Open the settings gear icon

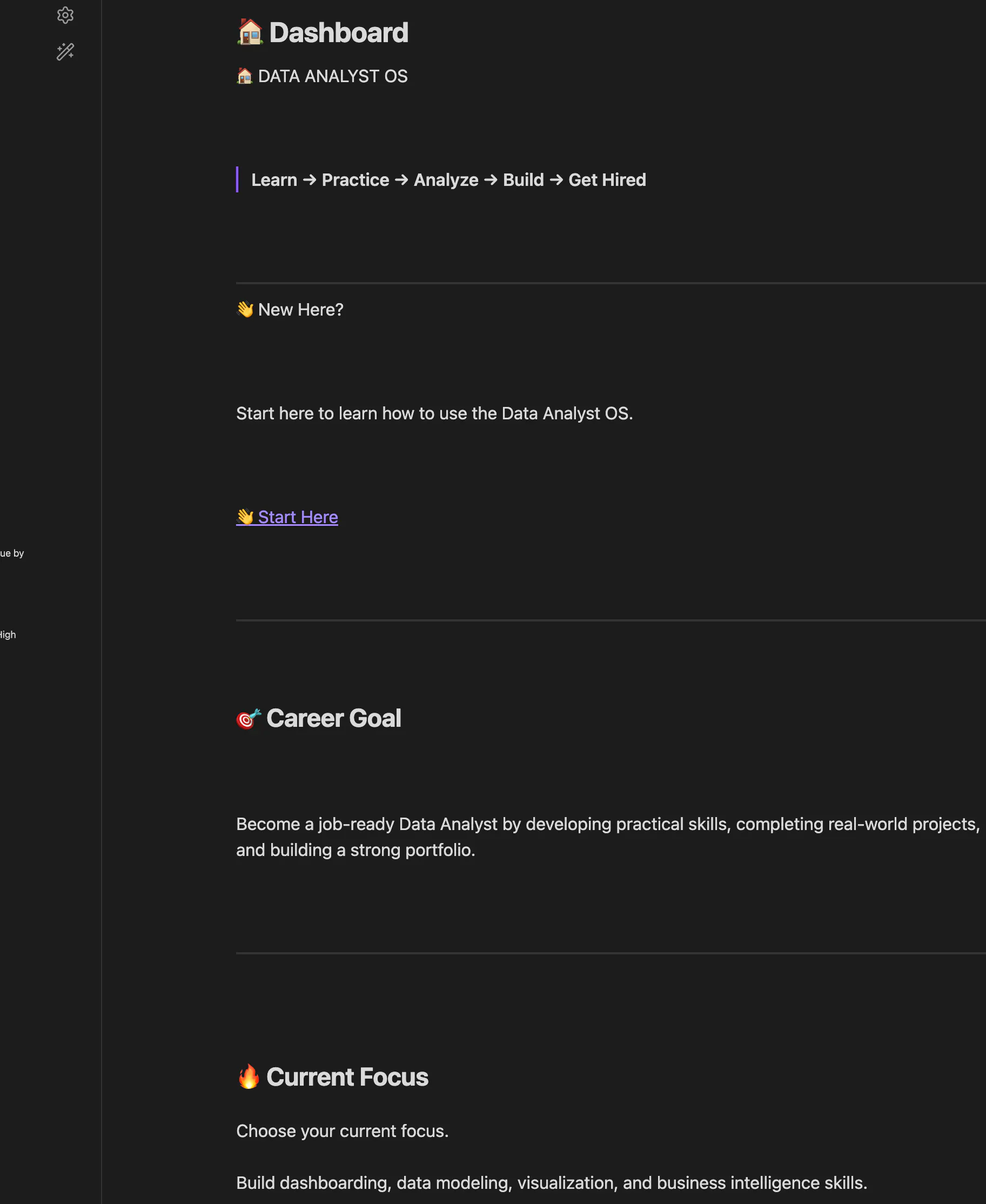(65, 15)
